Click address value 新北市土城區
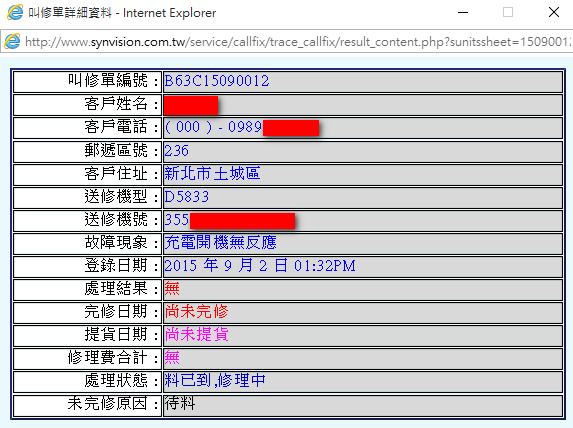 [212, 173]
